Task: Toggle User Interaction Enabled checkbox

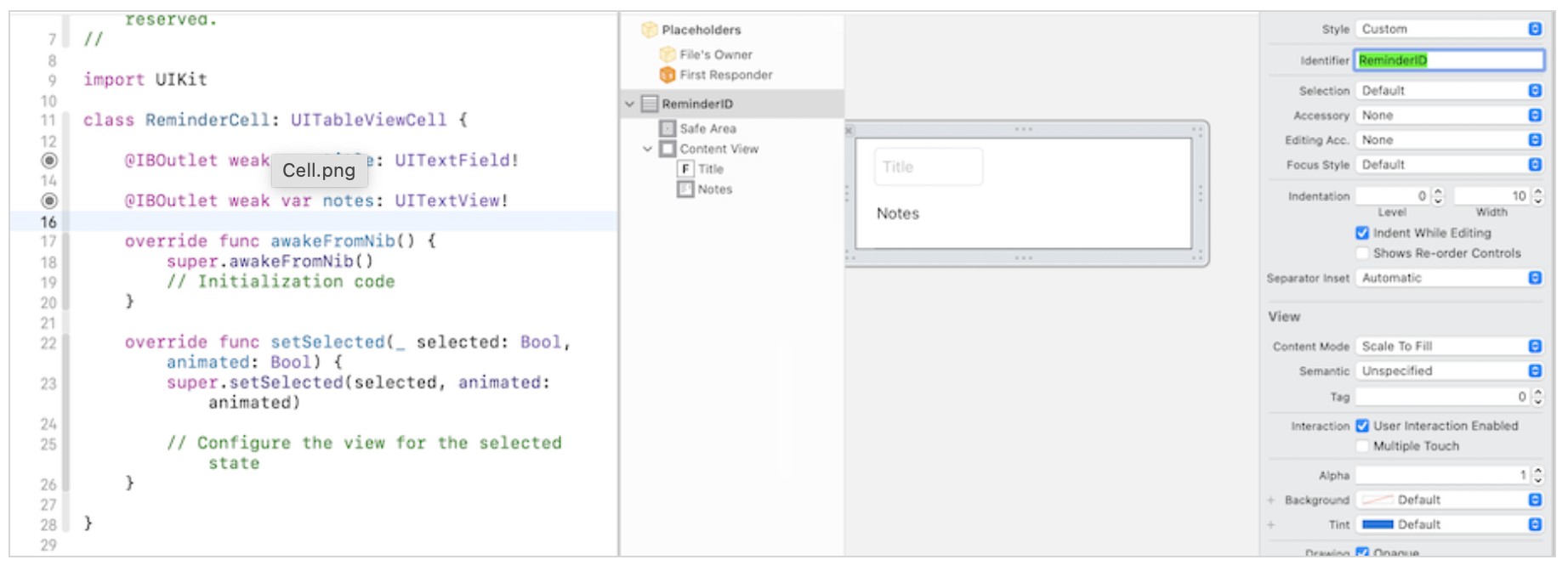Action: tap(1362, 426)
